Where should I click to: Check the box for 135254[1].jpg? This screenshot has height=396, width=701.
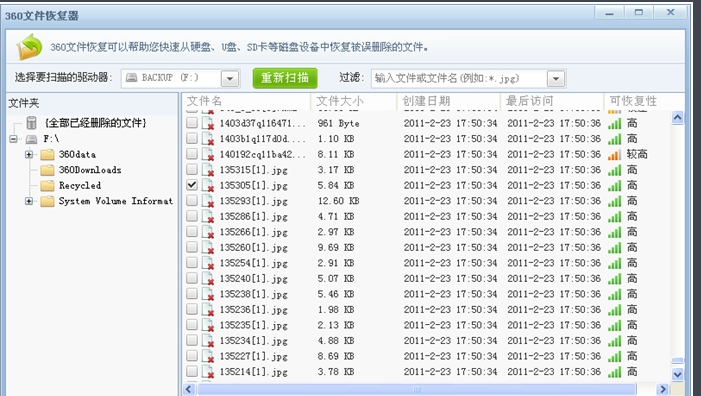click(192, 262)
